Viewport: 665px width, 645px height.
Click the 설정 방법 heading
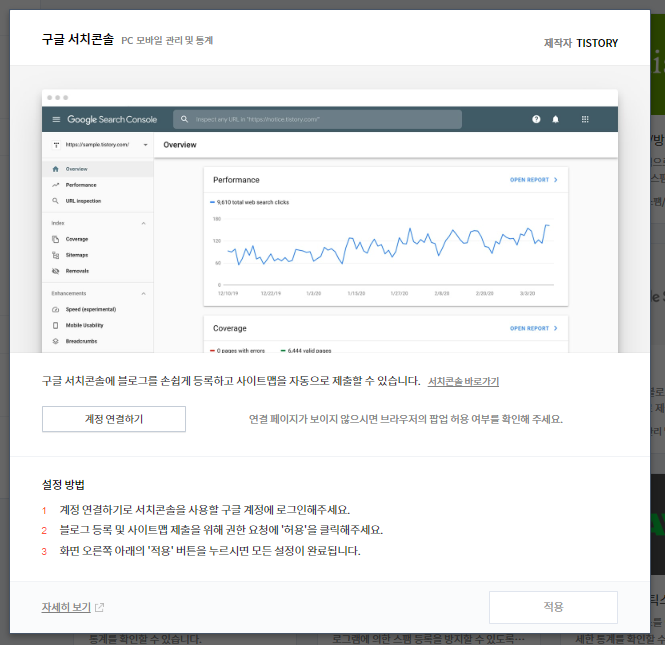[63, 485]
